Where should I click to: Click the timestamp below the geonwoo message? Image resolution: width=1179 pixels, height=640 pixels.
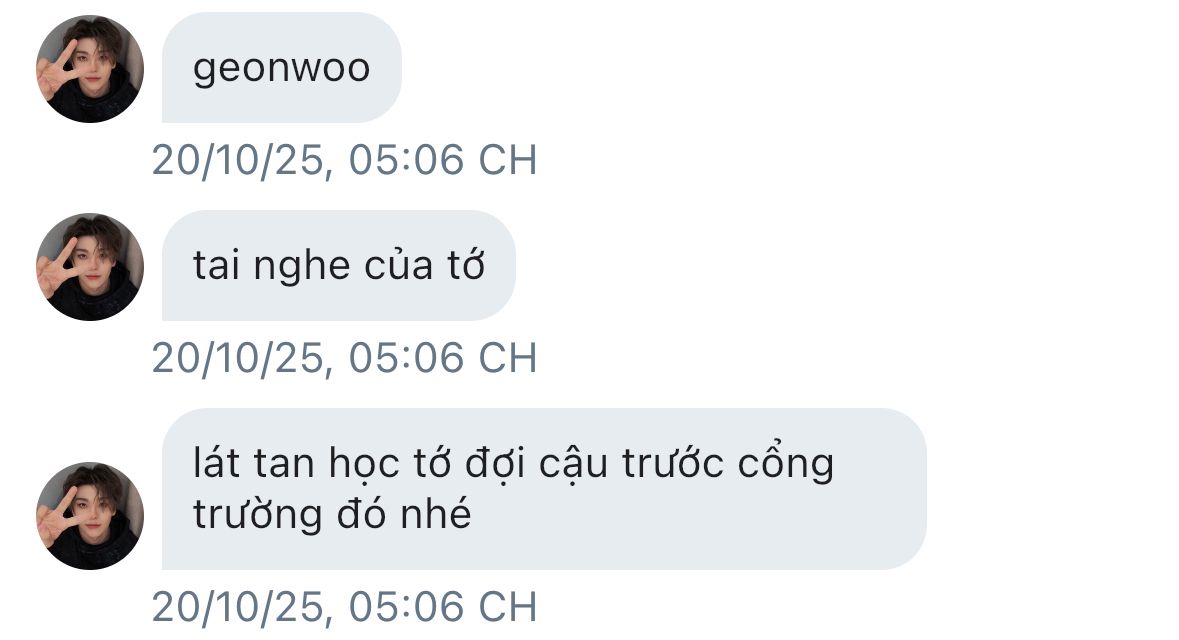344,159
